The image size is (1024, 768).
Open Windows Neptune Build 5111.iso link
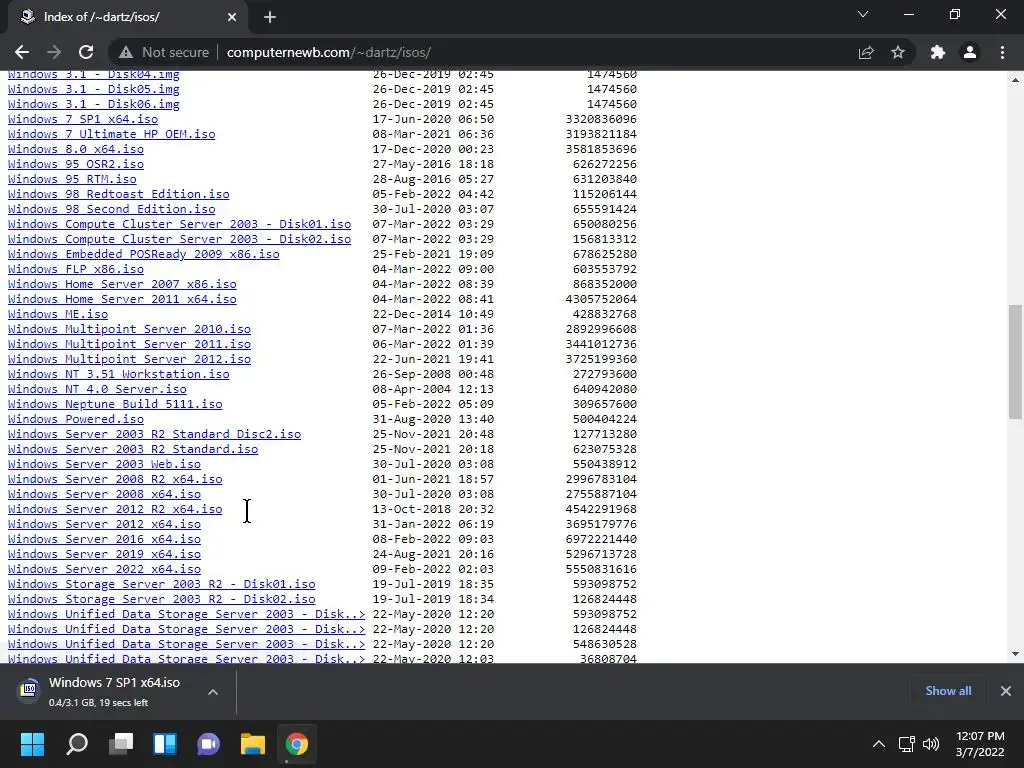[x=115, y=404]
